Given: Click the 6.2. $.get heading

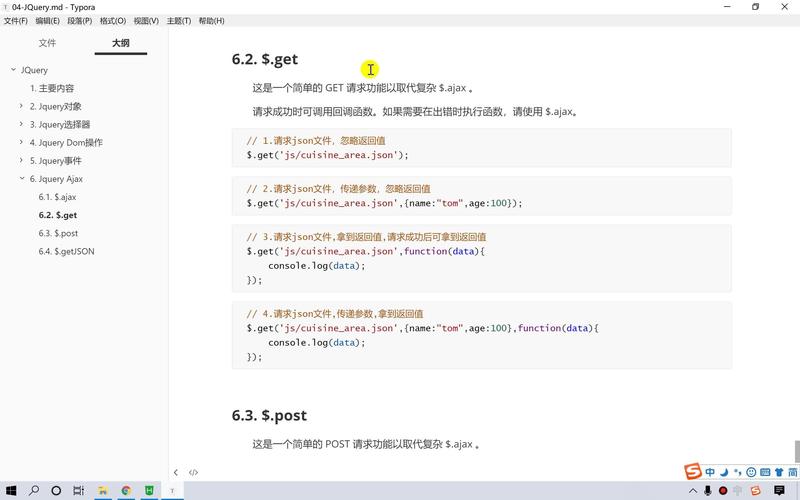Looking at the screenshot, I should (265, 59).
